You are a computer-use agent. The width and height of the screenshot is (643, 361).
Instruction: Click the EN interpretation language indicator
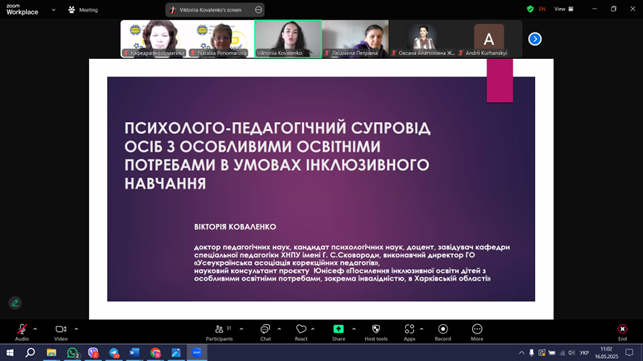(x=542, y=9)
